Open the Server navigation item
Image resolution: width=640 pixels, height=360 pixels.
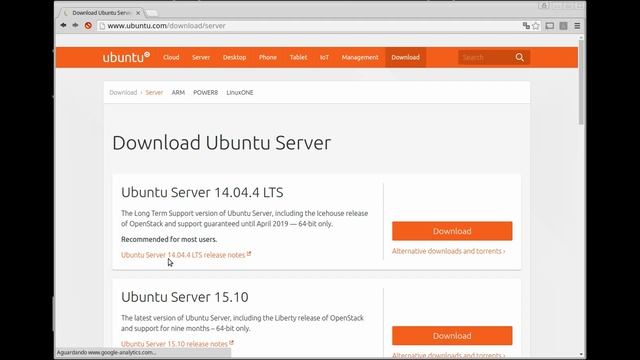[201, 58]
